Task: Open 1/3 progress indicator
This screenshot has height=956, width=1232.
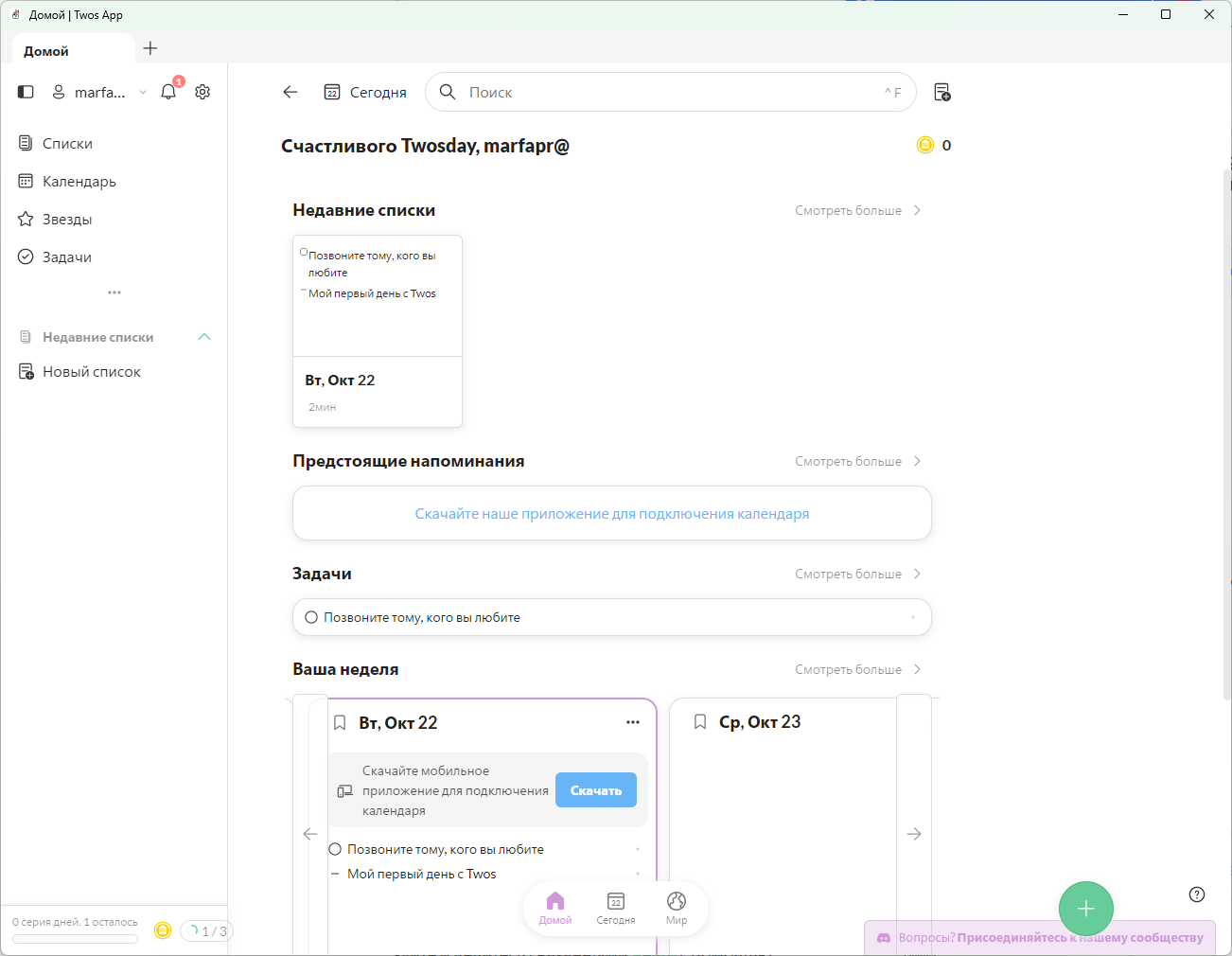Action: [206, 931]
